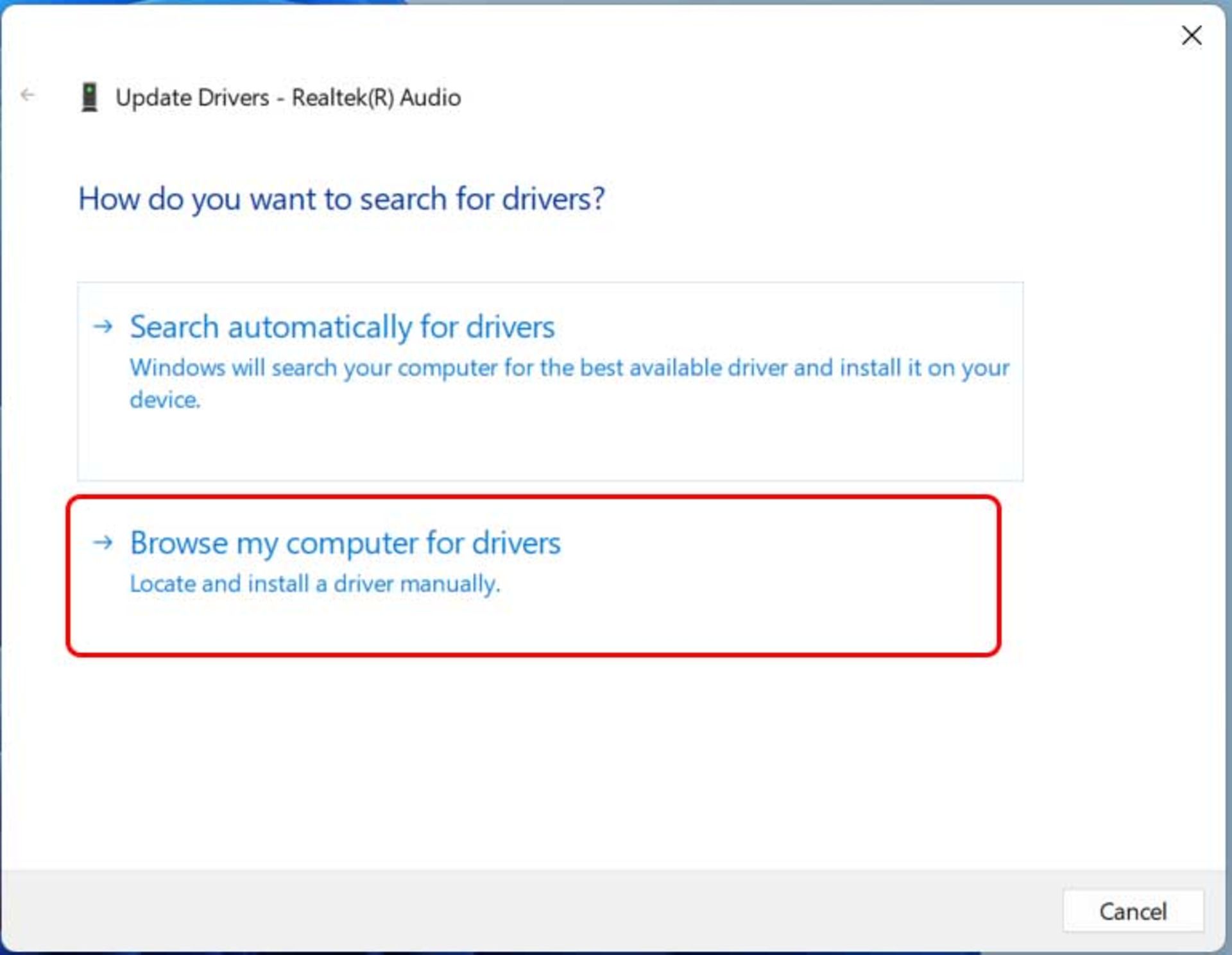The width and height of the screenshot is (1232, 955).
Task: Click the 'Update Drivers' title text
Action: 192,98
